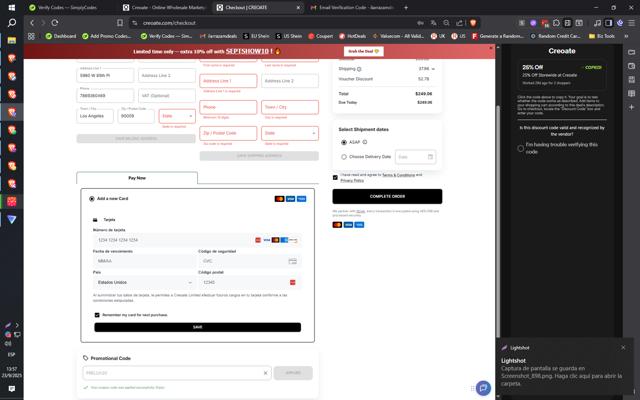Image resolution: width=640 pixels, height=400 pixels.
Task: Click the plus icon in side panel strip
Action: pyautogui.click(x=631, y=107)
